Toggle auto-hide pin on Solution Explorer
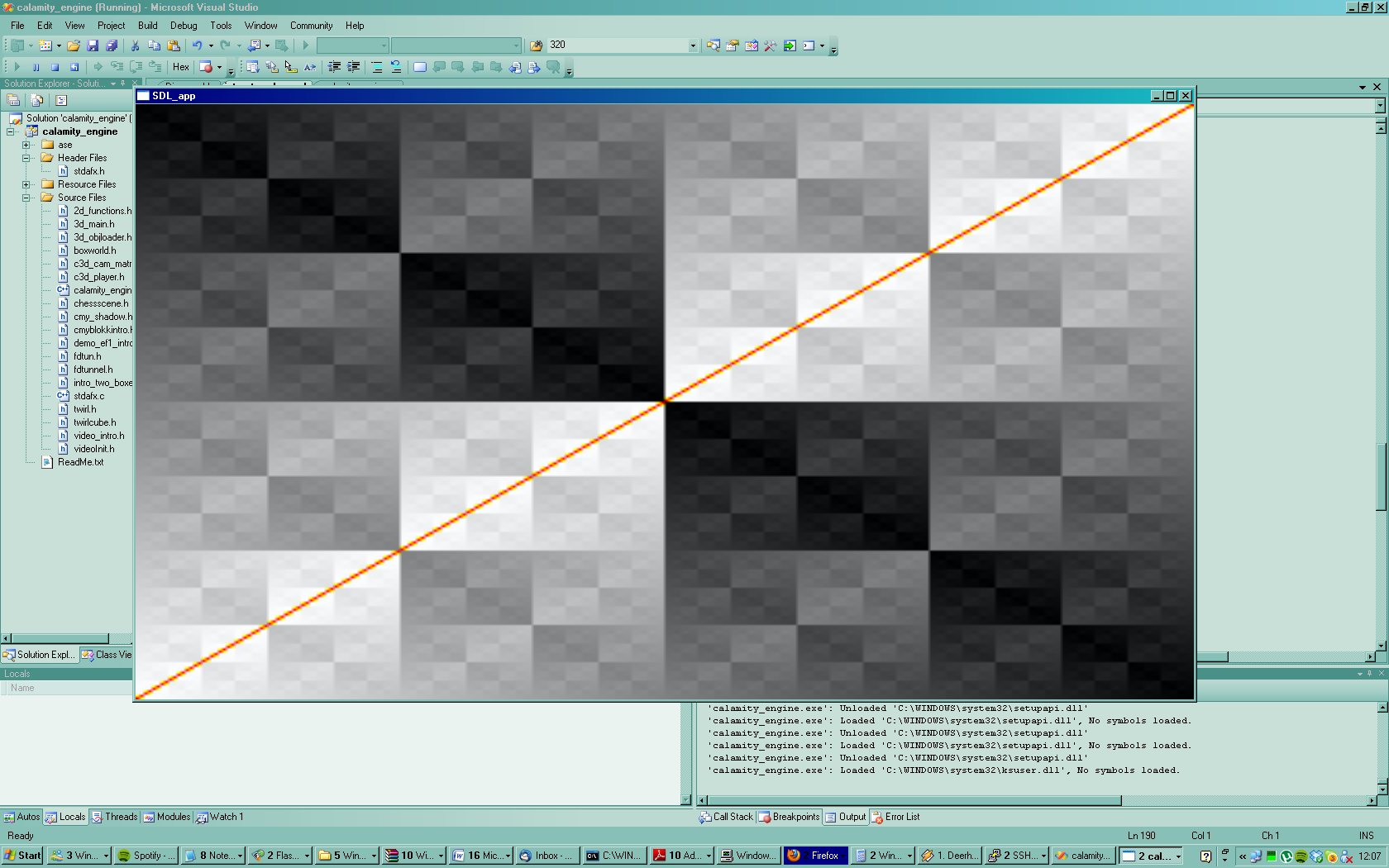 pyautogui.click(x=123, y=83)
